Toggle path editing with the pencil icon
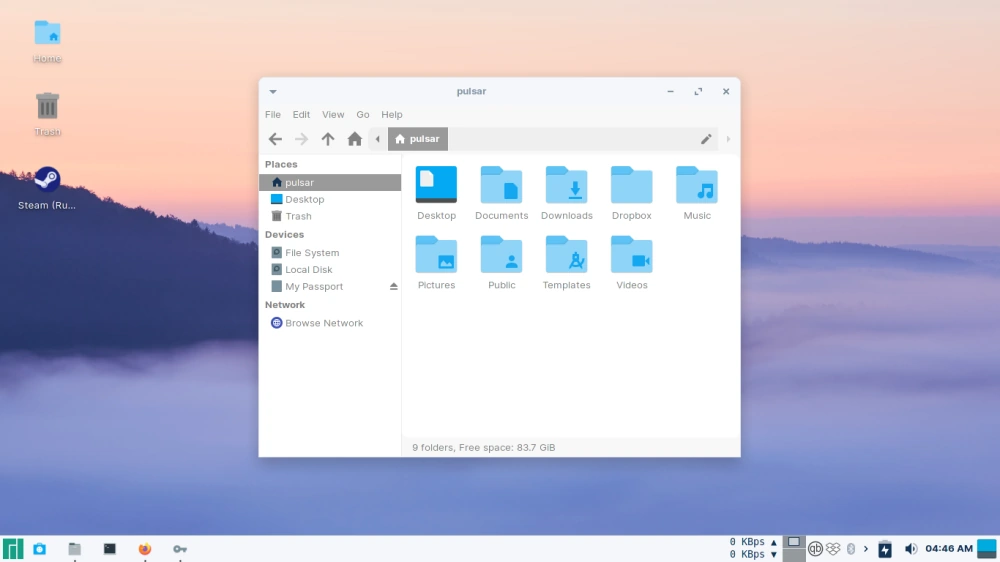Screen dimensions: 1000x562 pos(706,139)
